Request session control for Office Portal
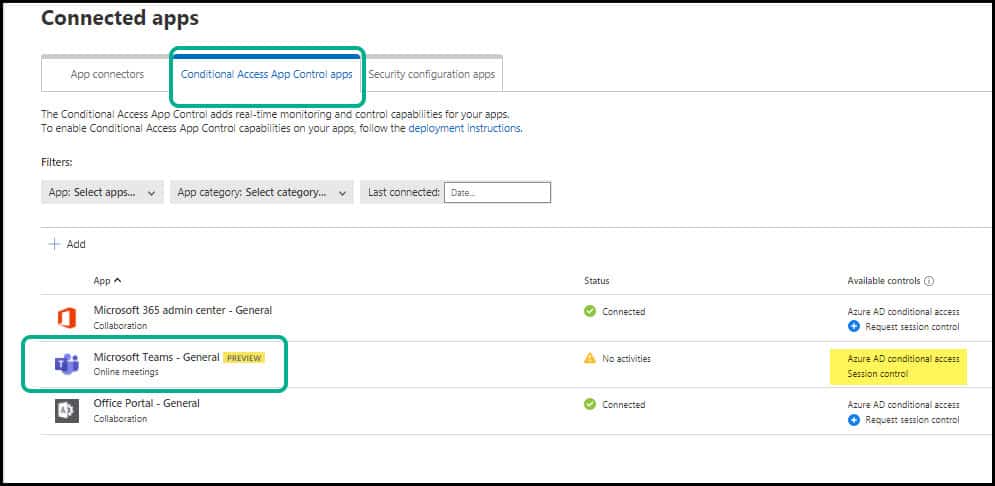Screen dimensions: 995x486 tap(912, 419)
